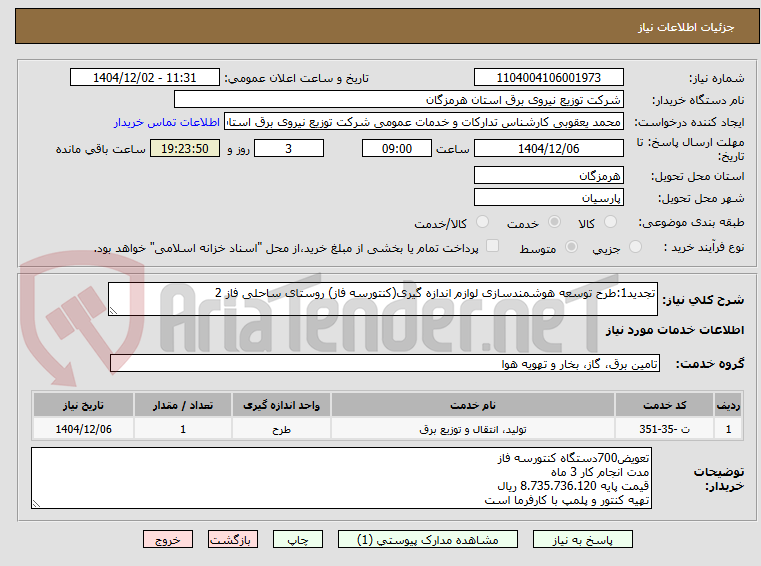This screenshot has width=761, height=566.
Task: Select the خدمت radio button
Action: pos(554,222)
